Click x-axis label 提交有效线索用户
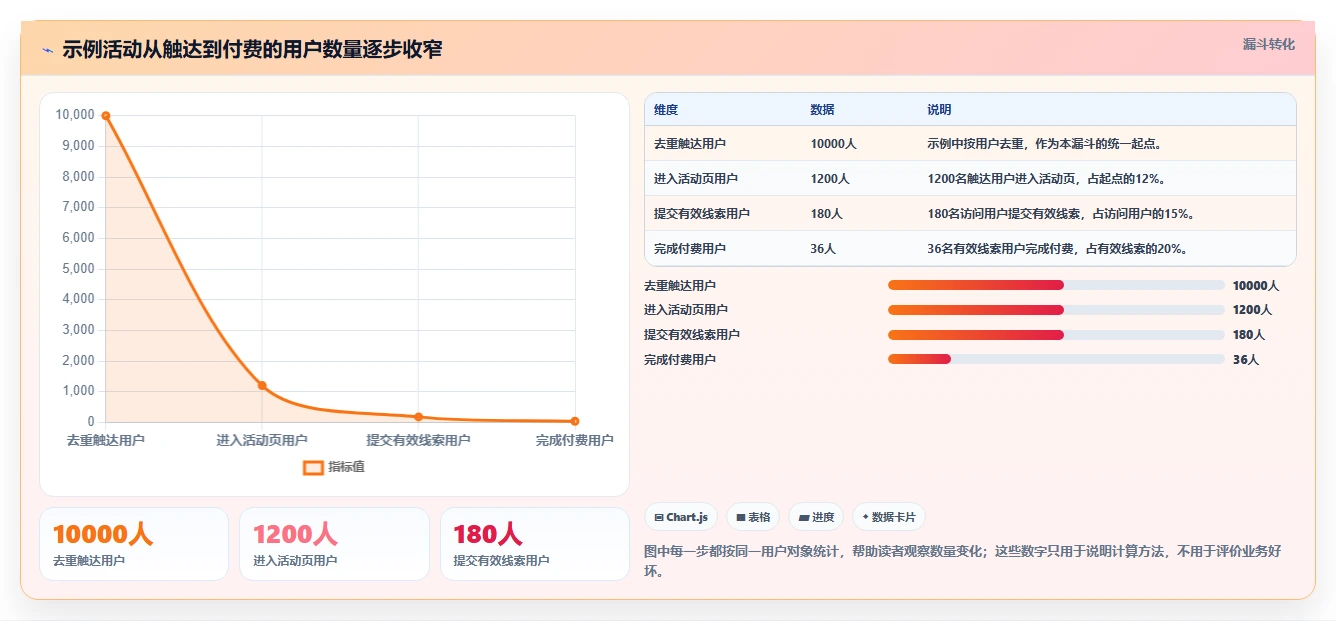The height and width of the screenshot is (621, 1336). (x=418, y=440)
